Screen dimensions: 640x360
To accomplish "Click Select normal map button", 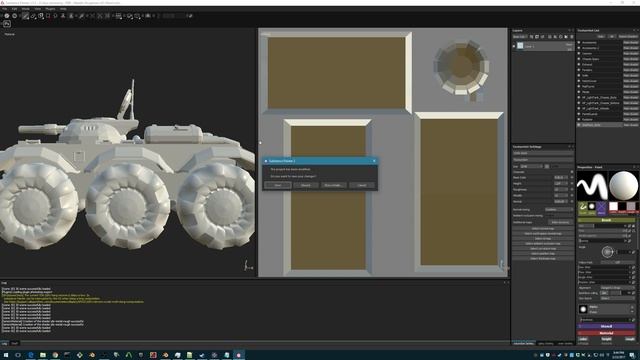I will 542,229.
